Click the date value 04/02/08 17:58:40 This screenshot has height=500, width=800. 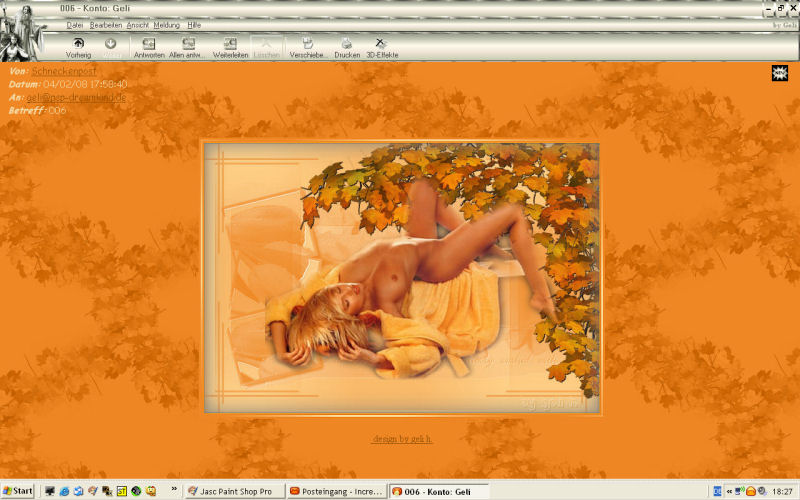[x=85, y=84]
